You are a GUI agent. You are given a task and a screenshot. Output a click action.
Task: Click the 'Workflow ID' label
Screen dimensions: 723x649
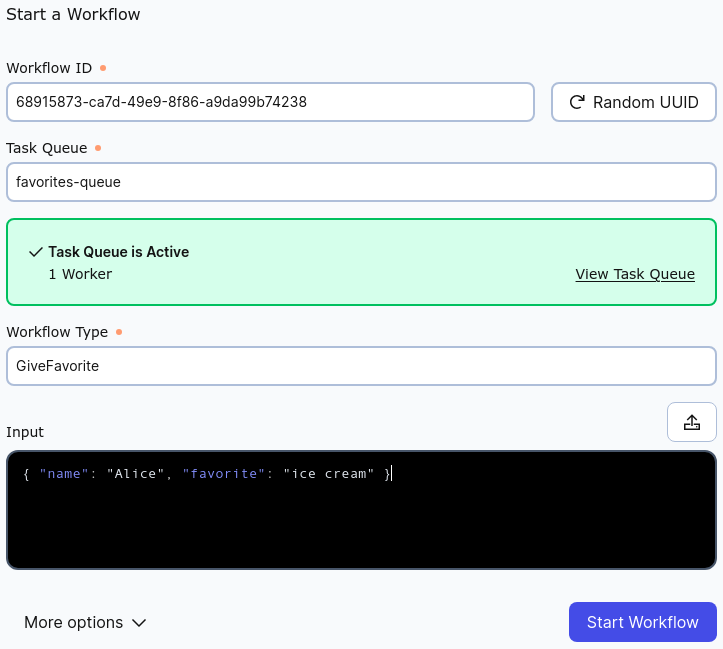pyautogui.click(x=49, y=68)
